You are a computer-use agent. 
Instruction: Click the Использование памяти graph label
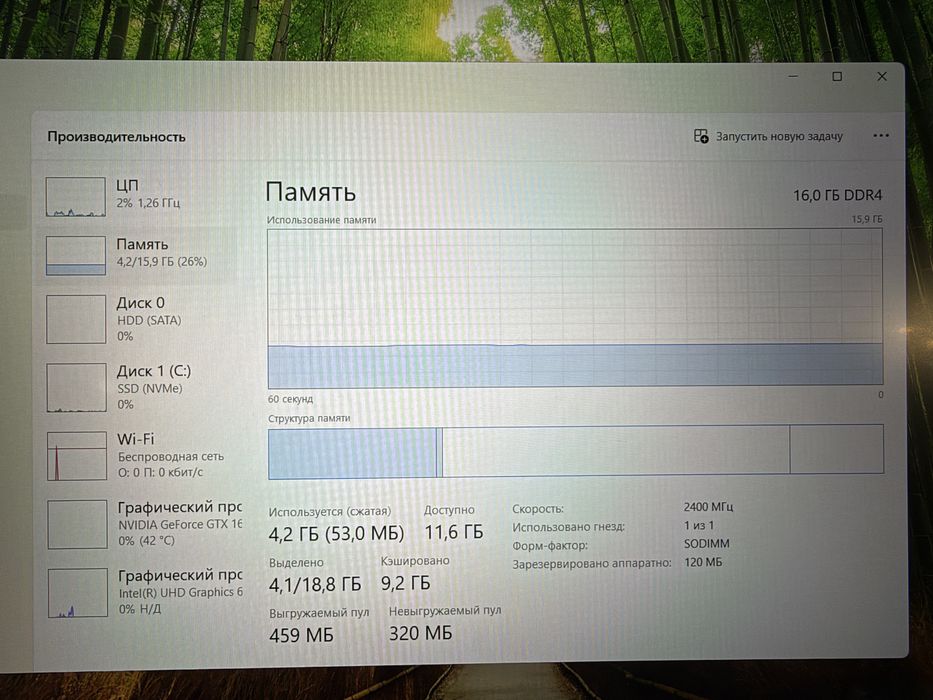(321, 220)
